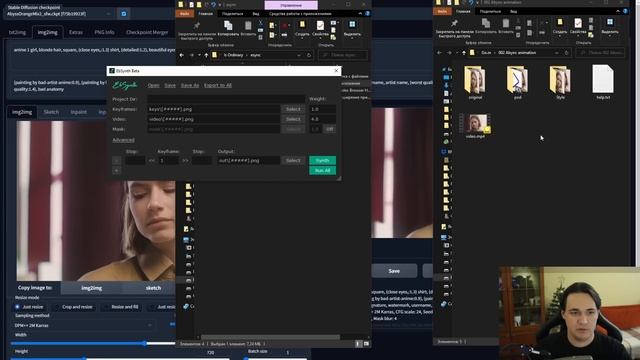Image resolution: width=640 pixels, height=360 pixels.
Task: Click the Width slider in Stable Diffusion
Action: coord(93,344)
